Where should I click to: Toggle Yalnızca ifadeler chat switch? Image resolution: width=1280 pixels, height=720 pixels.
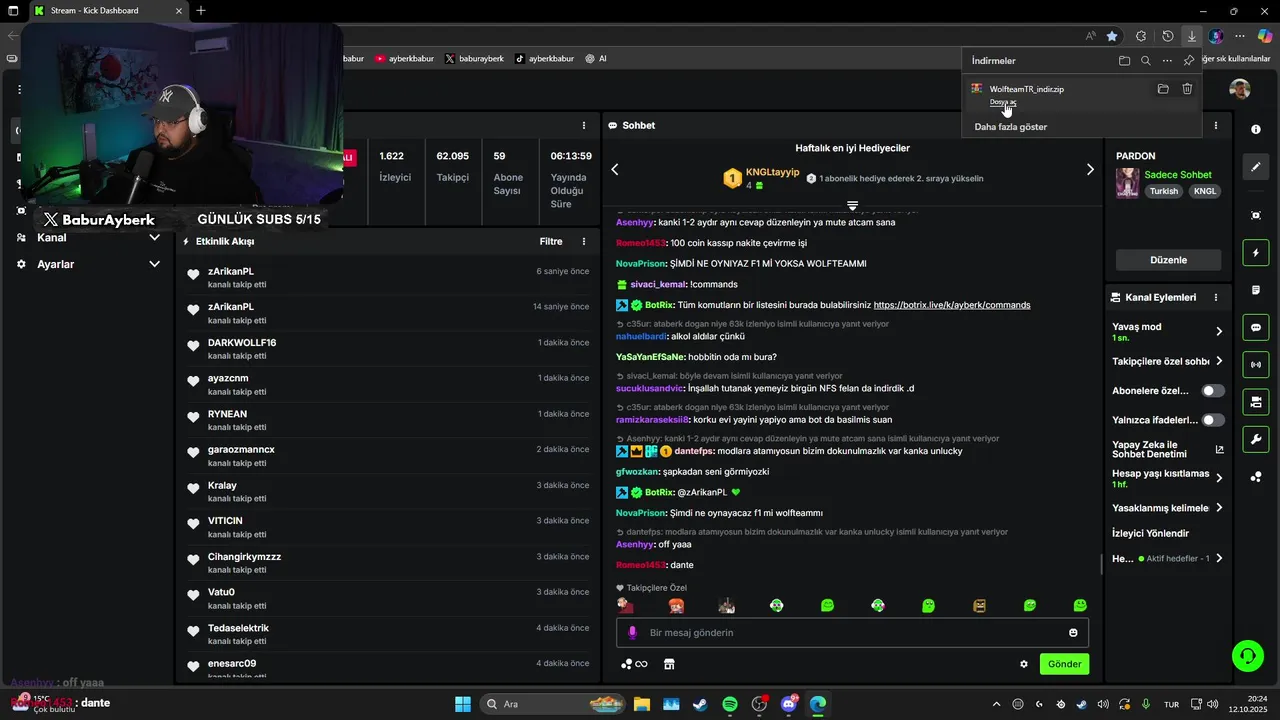pyautogui.click(x=1212, y=420)
